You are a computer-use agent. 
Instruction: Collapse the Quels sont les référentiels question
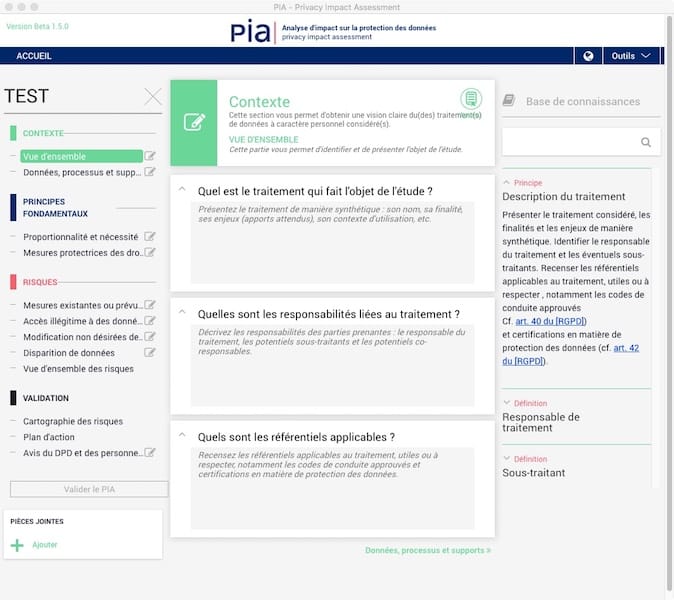pos(182,435)
